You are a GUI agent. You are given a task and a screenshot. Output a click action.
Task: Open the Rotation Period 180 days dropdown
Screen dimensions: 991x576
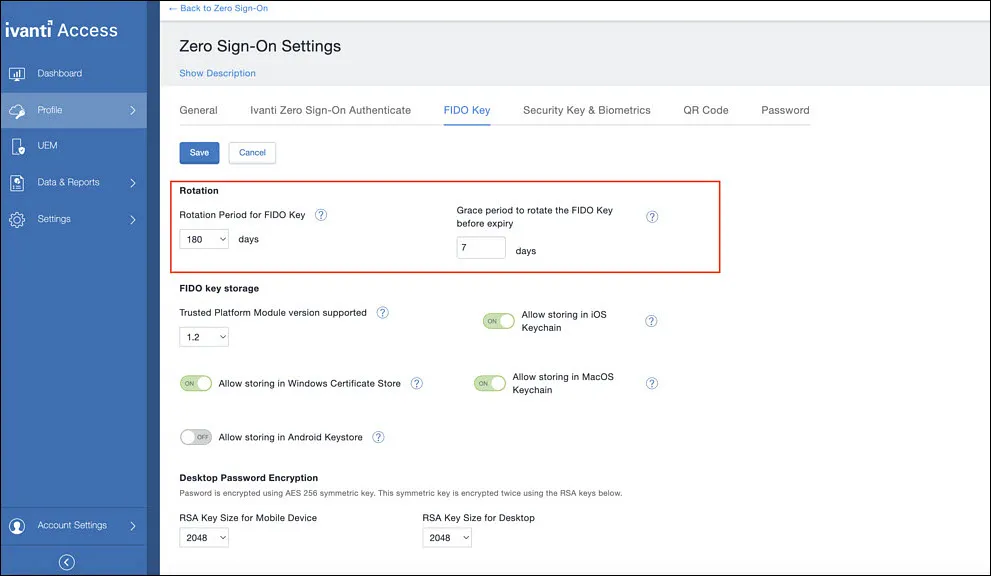(204, 239)
